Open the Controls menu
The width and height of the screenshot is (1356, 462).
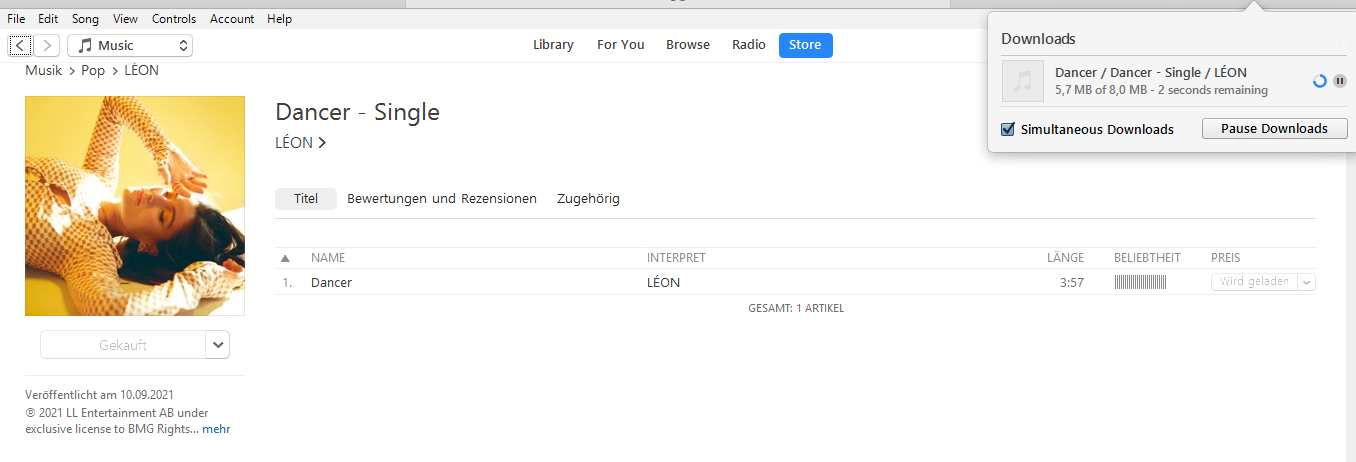pos(174,19)
